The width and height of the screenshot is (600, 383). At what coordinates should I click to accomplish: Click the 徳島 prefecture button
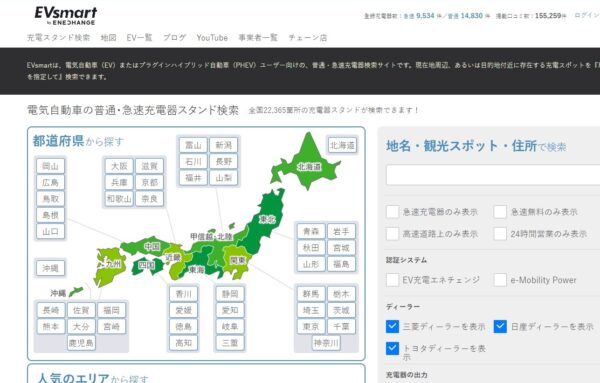tap(184, 326)
